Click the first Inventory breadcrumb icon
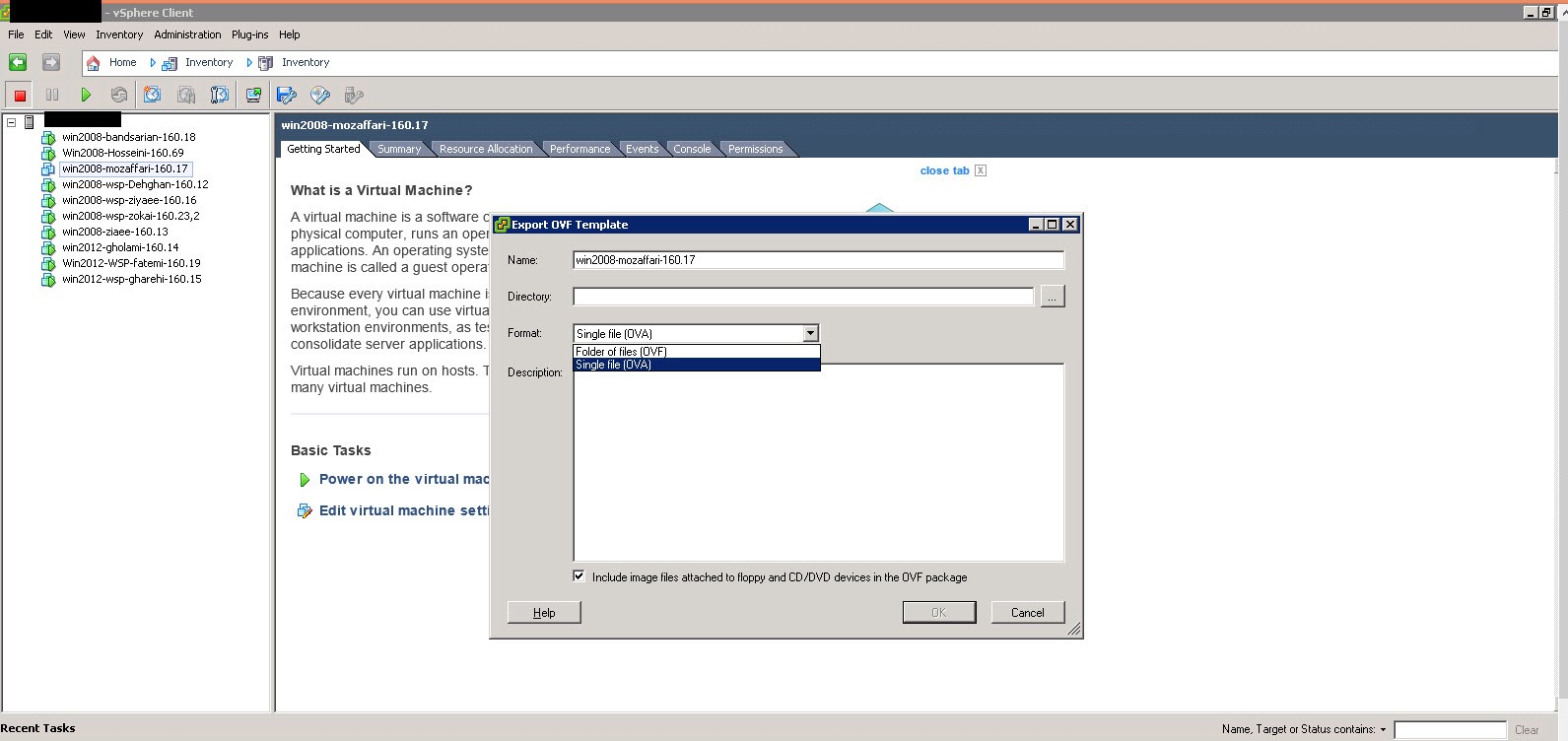 170,63
